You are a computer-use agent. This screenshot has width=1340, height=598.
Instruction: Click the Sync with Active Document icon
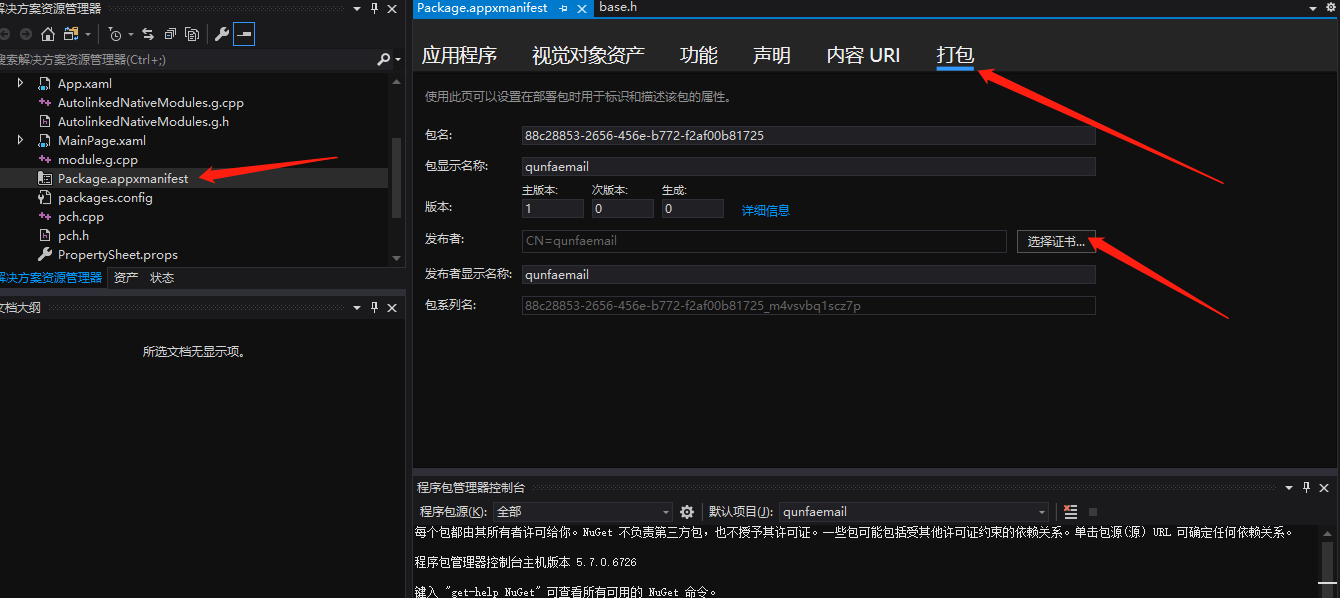(148, 33)
